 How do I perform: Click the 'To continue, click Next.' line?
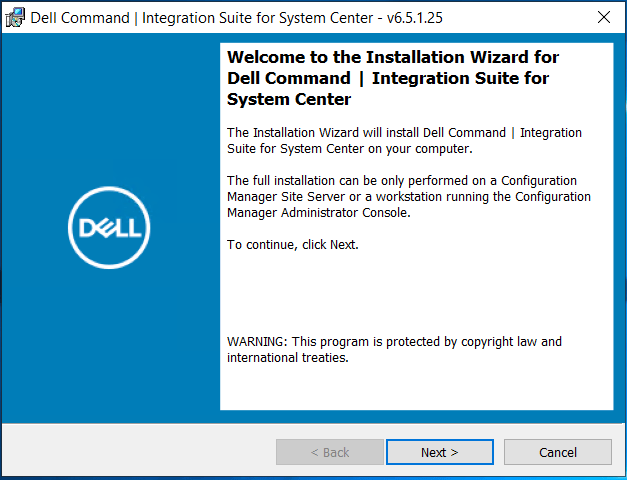pos(292,244)
